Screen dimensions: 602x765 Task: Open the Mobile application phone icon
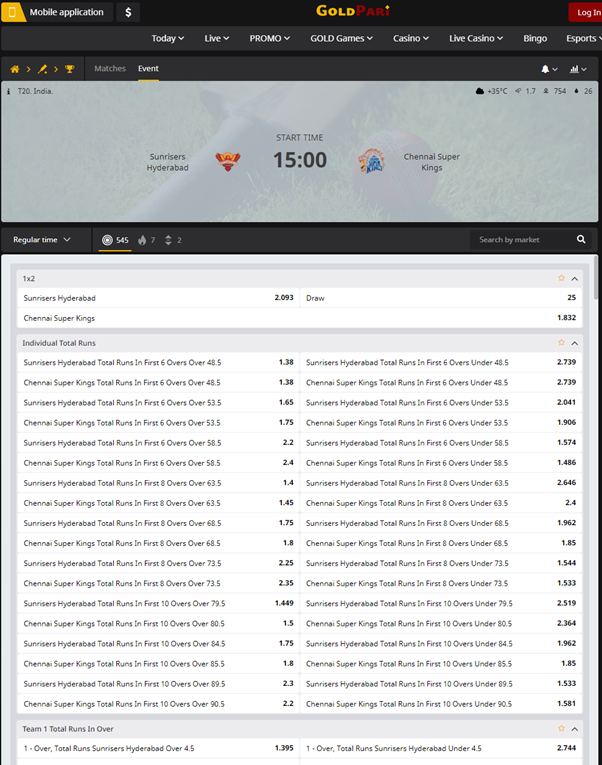(13, 12)
